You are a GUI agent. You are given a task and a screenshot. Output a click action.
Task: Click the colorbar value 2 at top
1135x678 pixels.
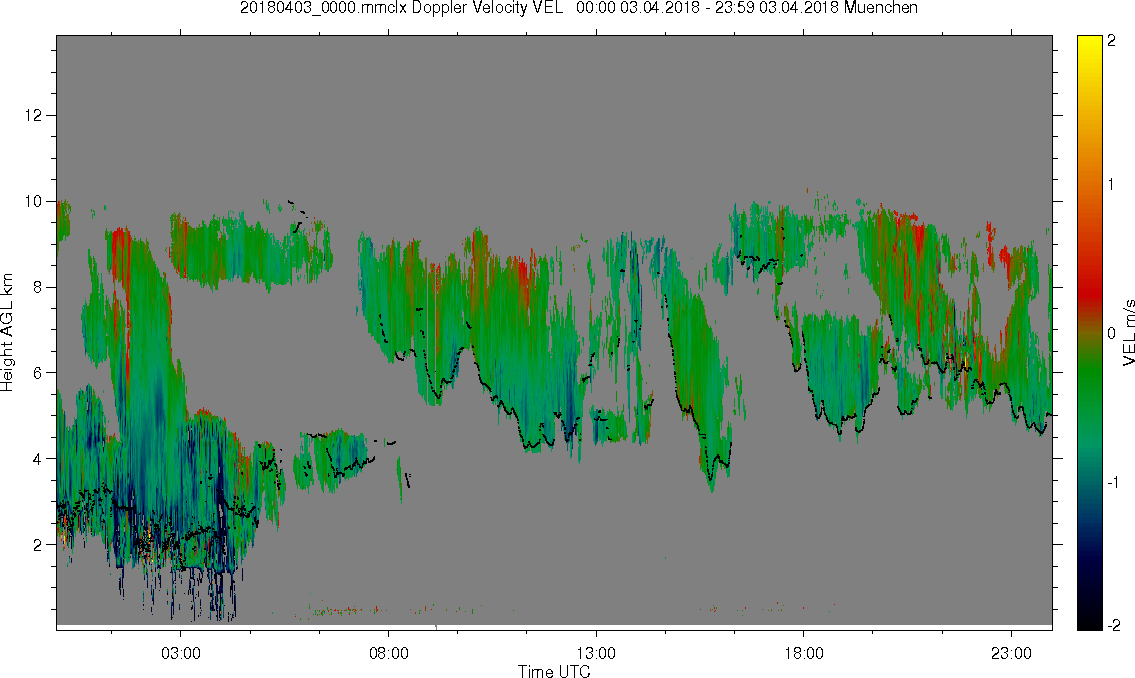(x=1111, y=41)
